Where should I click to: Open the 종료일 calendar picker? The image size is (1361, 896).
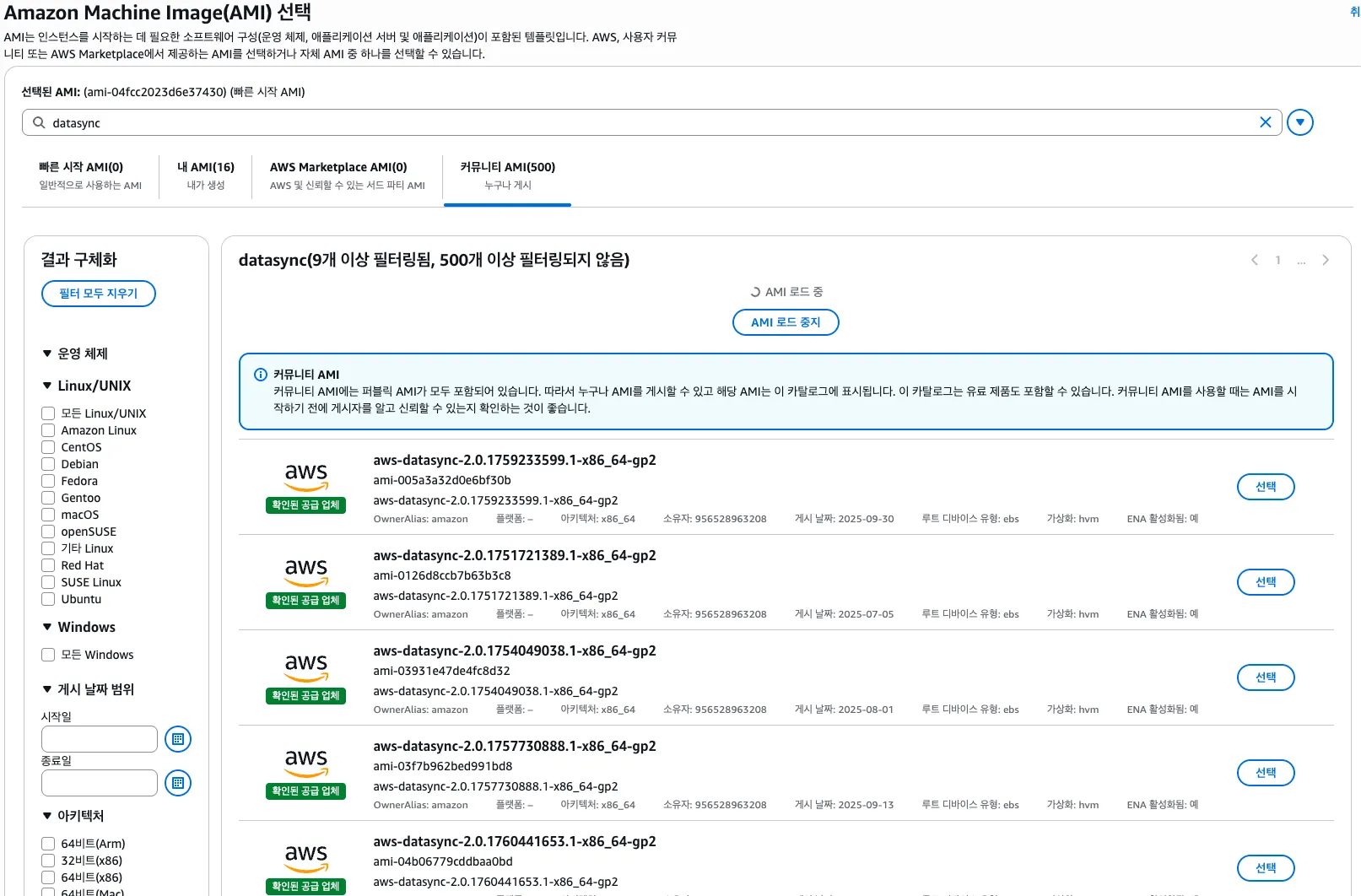177,783
